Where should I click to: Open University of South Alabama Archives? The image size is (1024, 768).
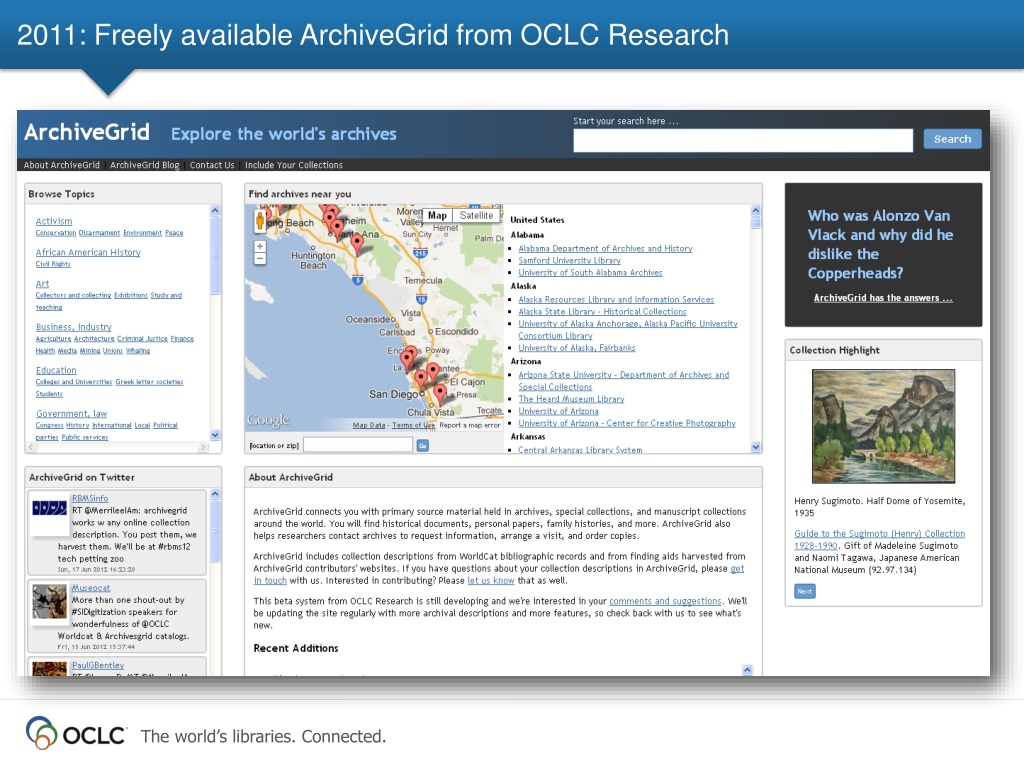pos(590,273)
